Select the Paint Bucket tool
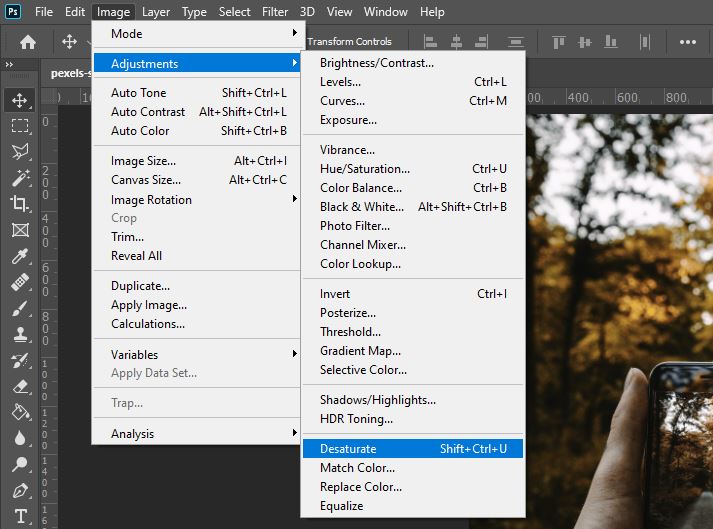The image size is (713, 529). [20, 412]
